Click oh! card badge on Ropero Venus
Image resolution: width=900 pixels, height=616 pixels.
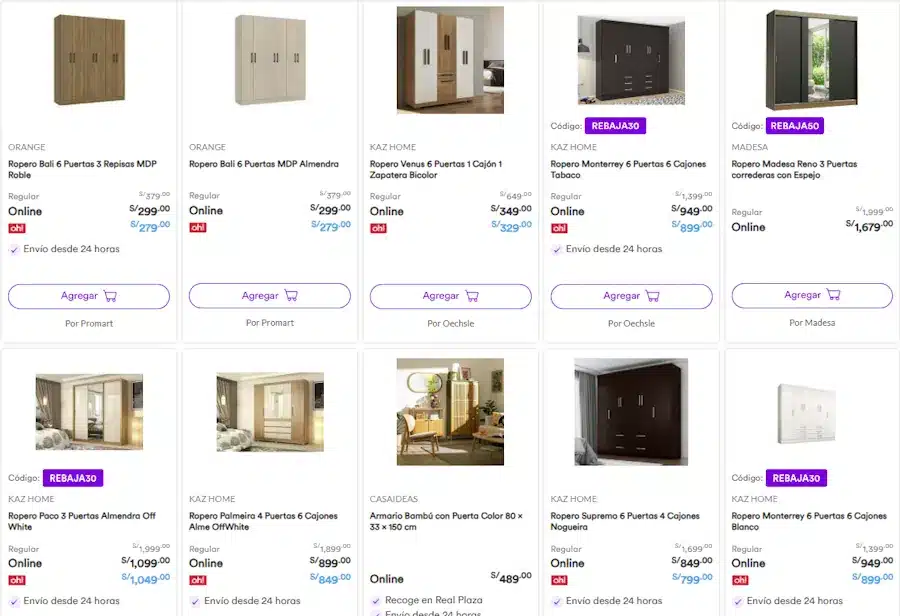pyautogui.click(x=378, y=228)
